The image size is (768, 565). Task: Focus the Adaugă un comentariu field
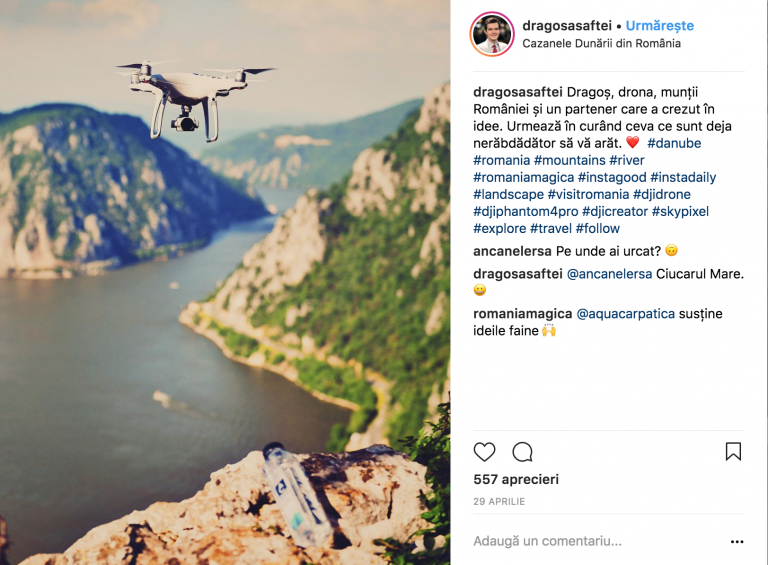(598, 541)
